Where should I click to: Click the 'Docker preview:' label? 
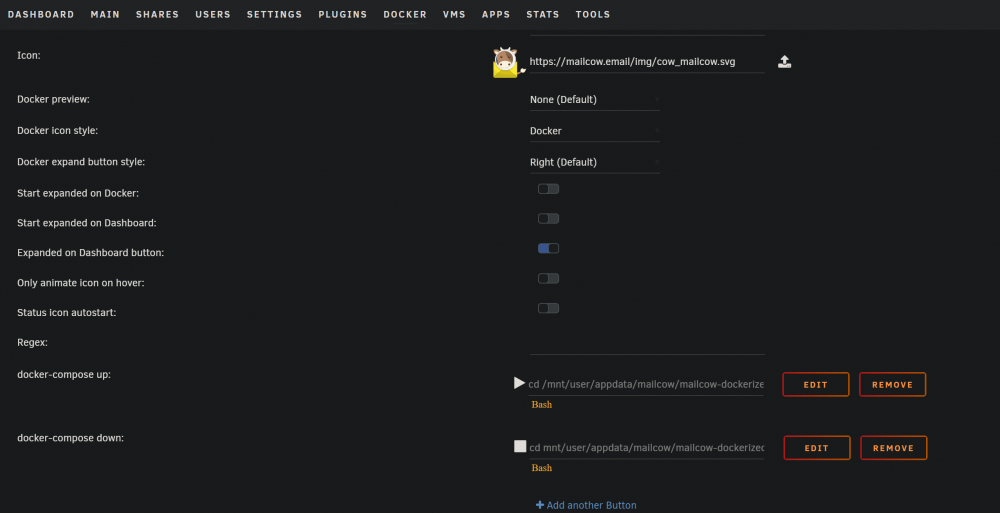[53, 100]
